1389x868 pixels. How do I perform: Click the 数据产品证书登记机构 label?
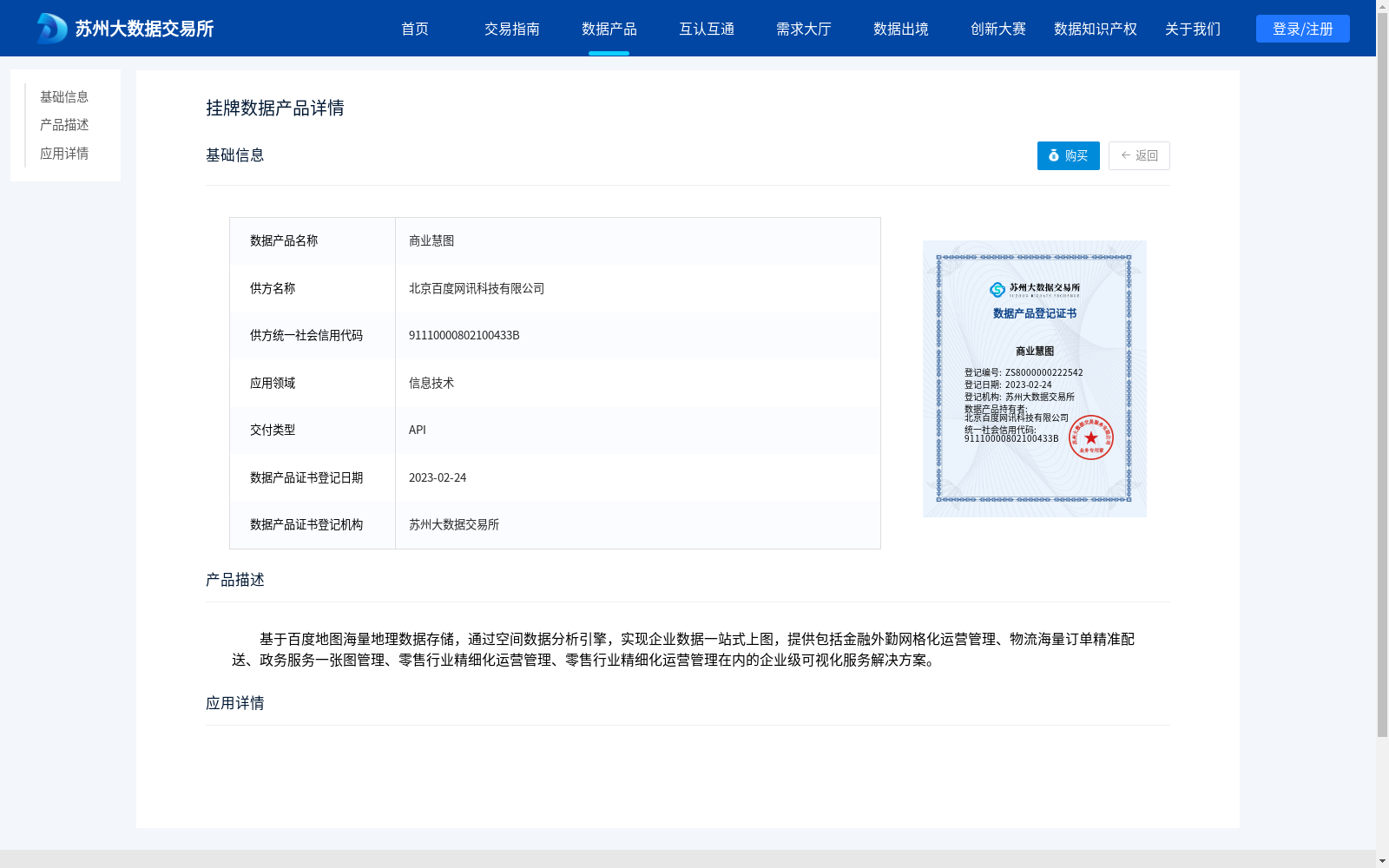(x=306, y=524)
